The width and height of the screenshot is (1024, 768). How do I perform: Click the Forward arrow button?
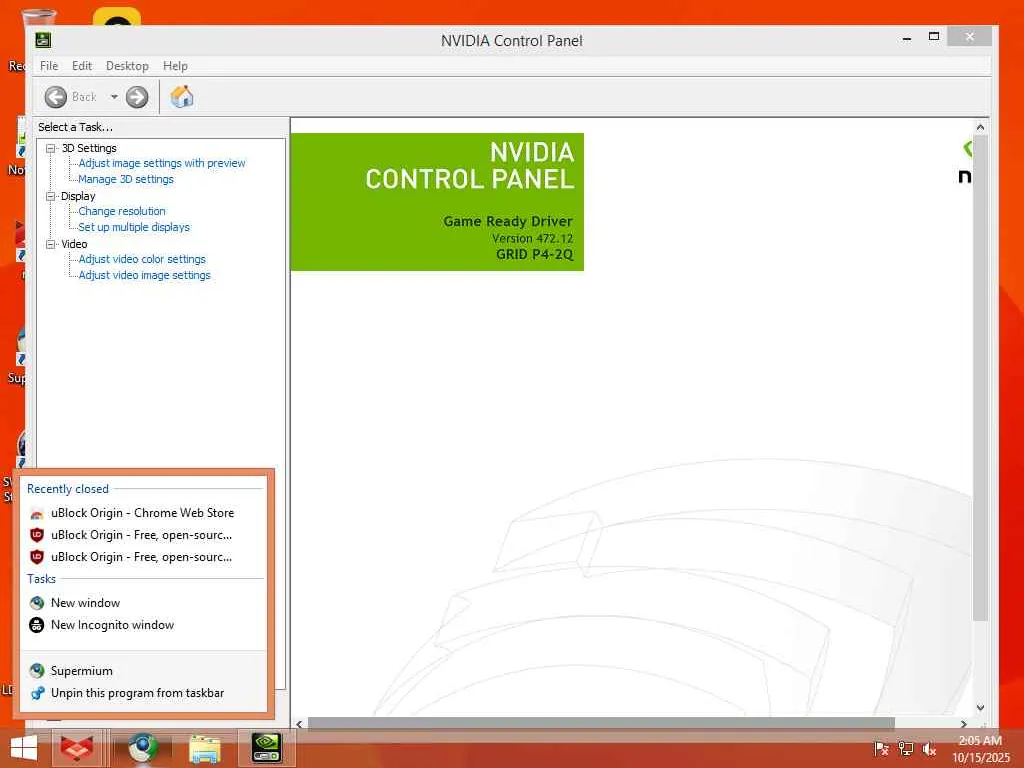(136, 97)
